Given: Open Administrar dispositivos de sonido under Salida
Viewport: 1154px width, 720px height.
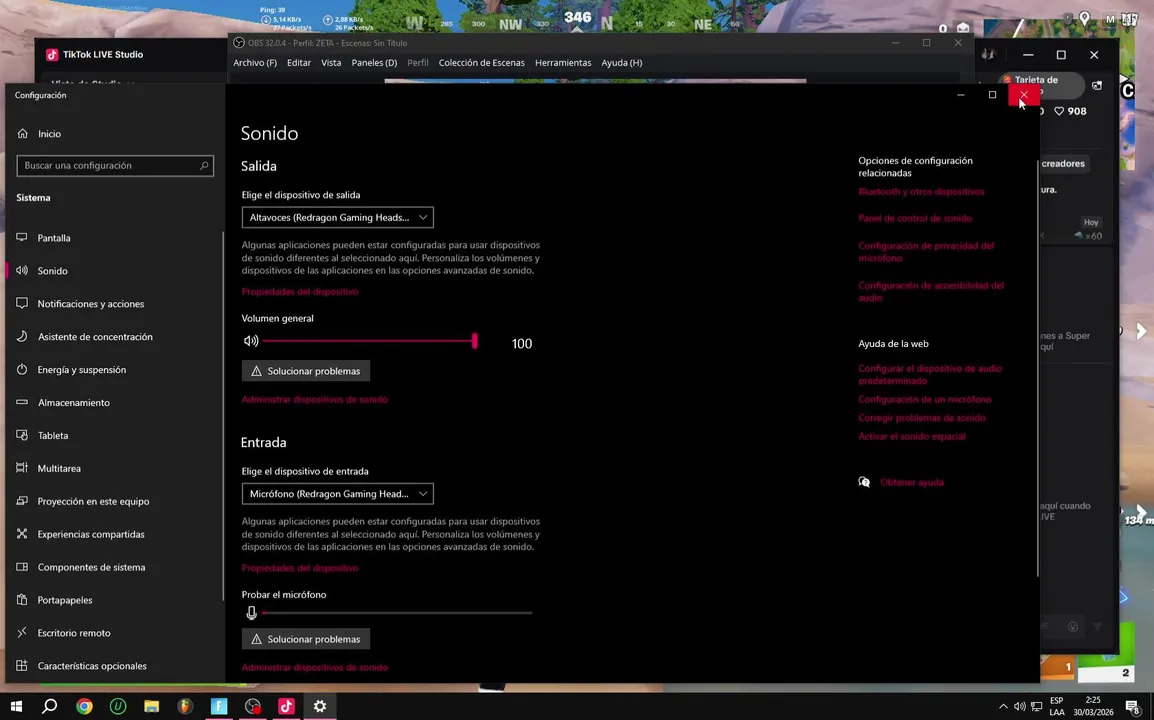Looking at the screenshot, I should [314, 399].
